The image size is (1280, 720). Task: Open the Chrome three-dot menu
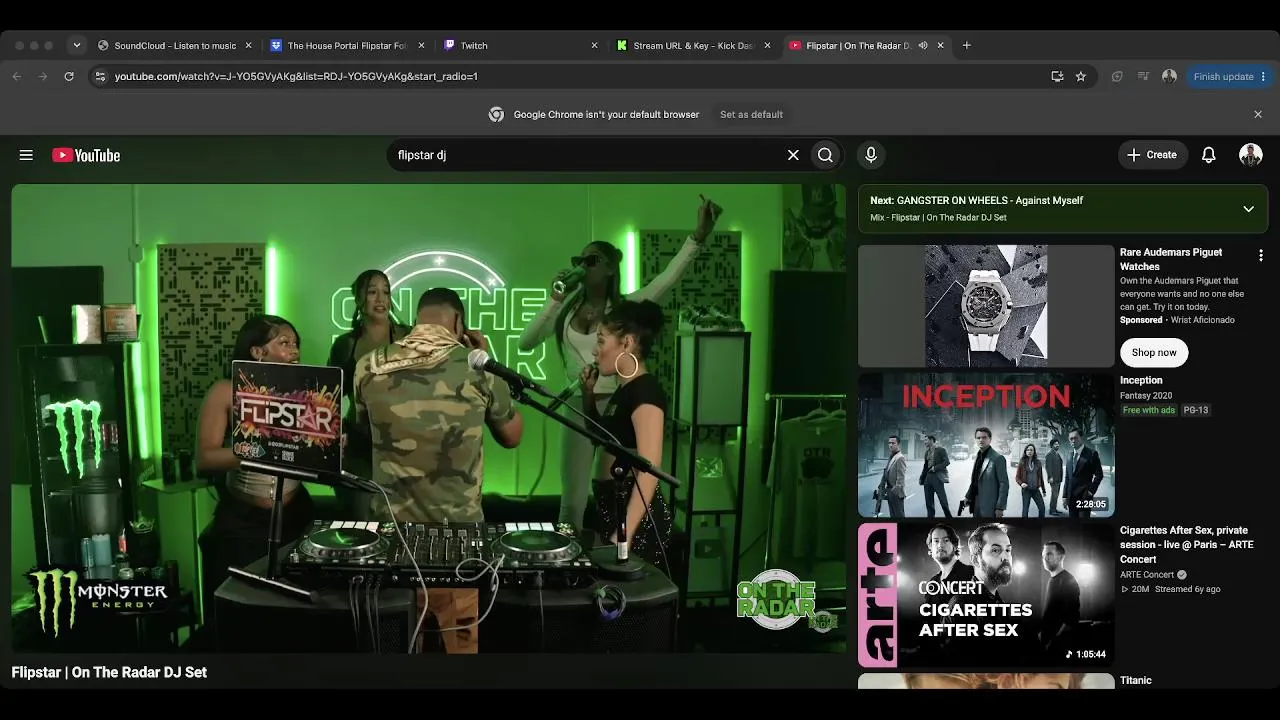(1263, 76)
